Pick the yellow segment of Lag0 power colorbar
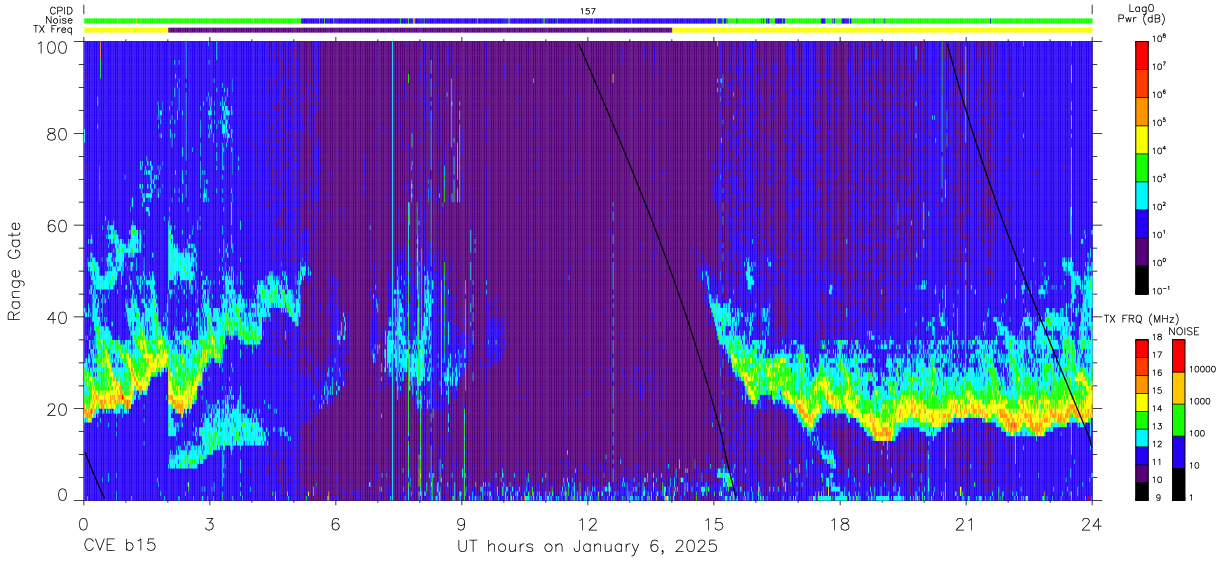The image size is (1228, 567). (1143, 138)
